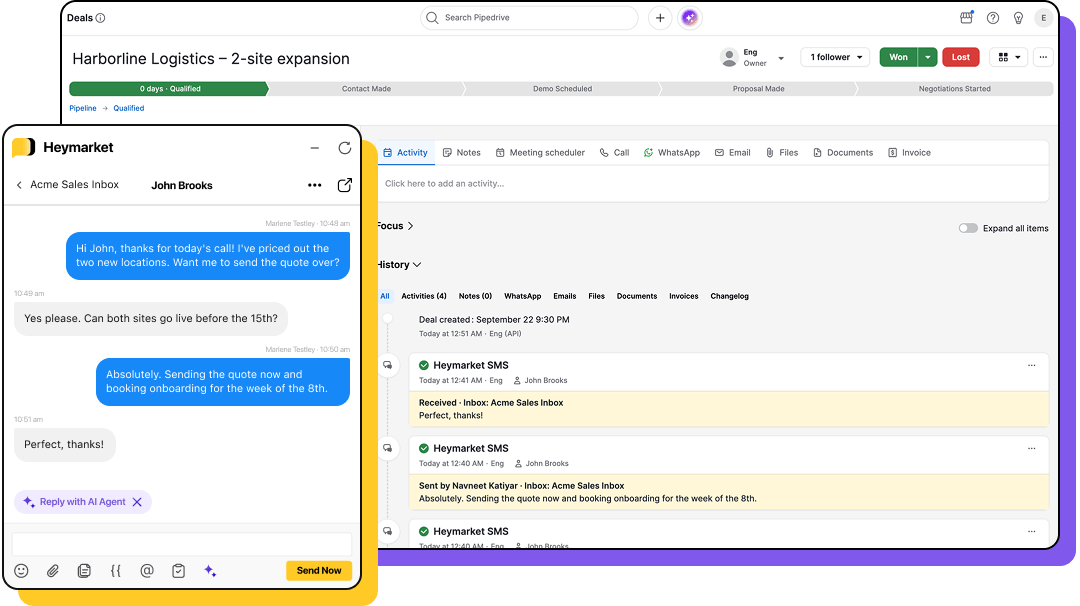Filter history by Notes (0)

(x=475, y=296)
